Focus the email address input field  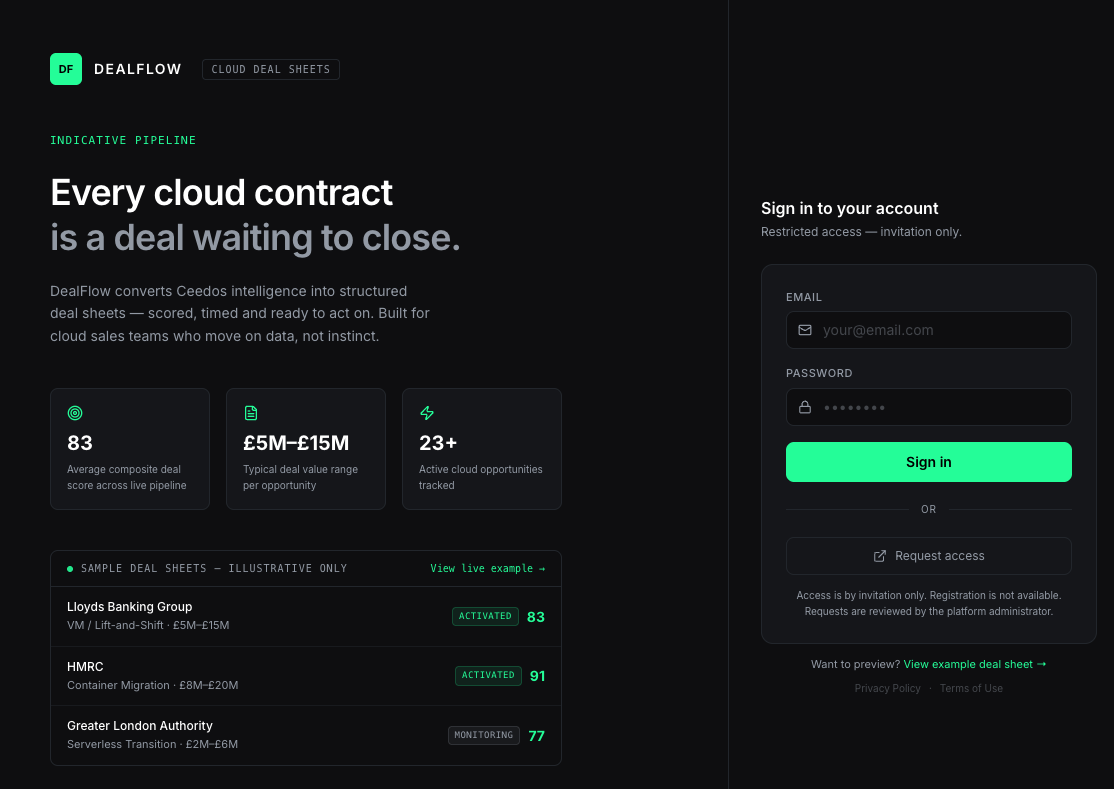click(929, 330)
